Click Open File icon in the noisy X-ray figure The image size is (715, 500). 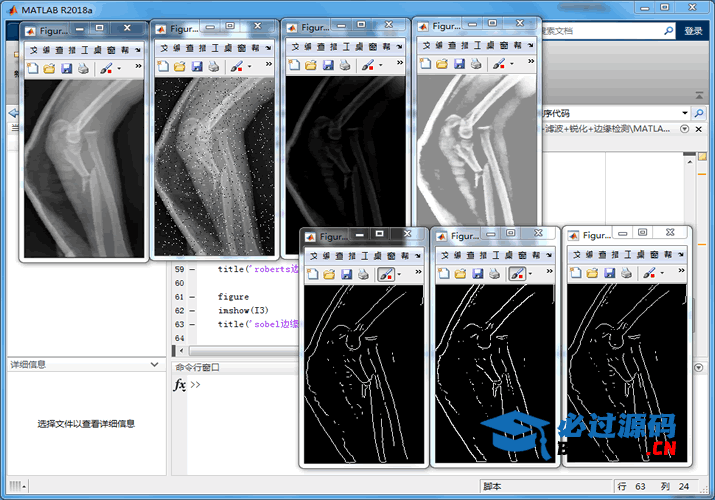tap(179, 67)
